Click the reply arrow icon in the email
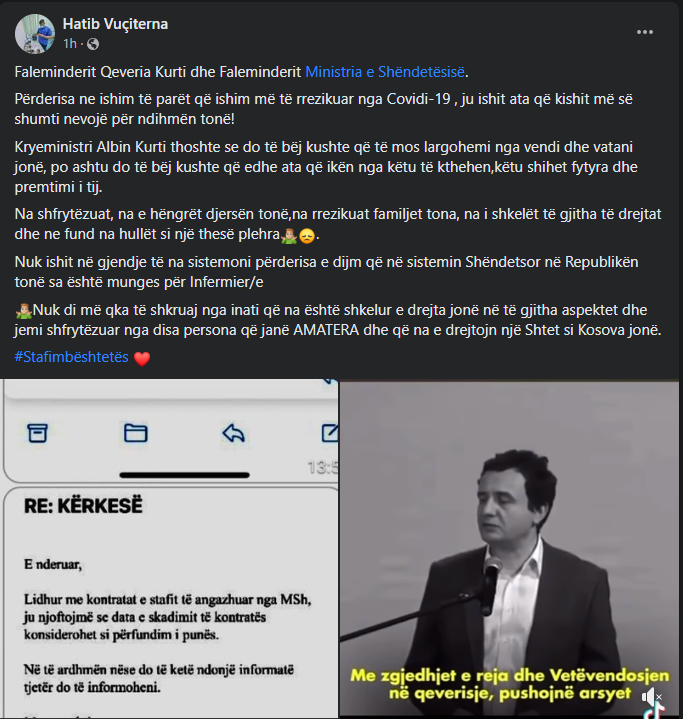 tap(233, 433)
